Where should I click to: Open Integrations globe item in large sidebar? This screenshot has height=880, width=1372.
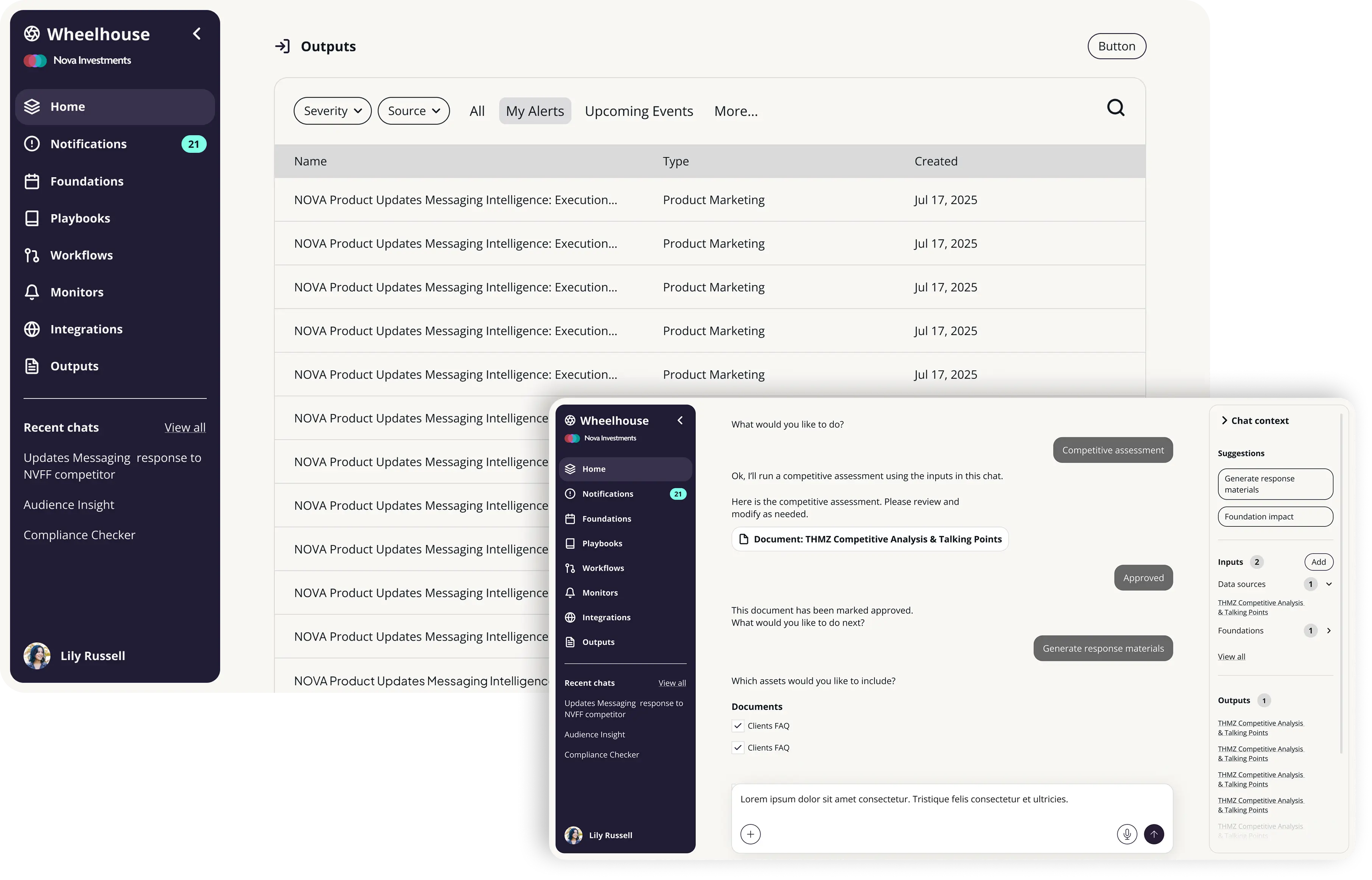[86, 329]
